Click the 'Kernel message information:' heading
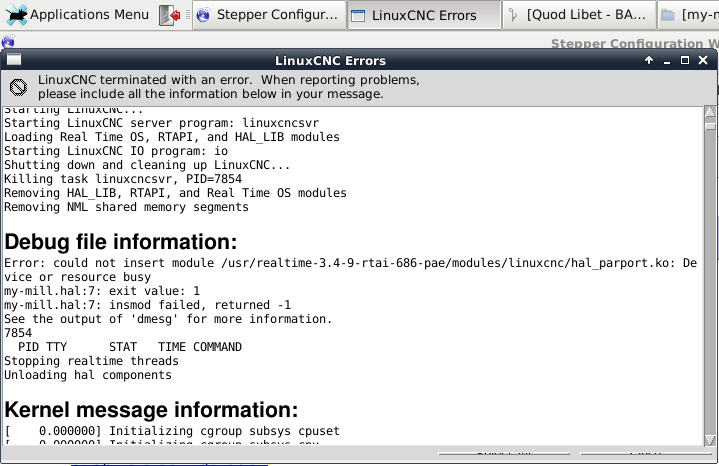719x466 pixels. [151, 410]
